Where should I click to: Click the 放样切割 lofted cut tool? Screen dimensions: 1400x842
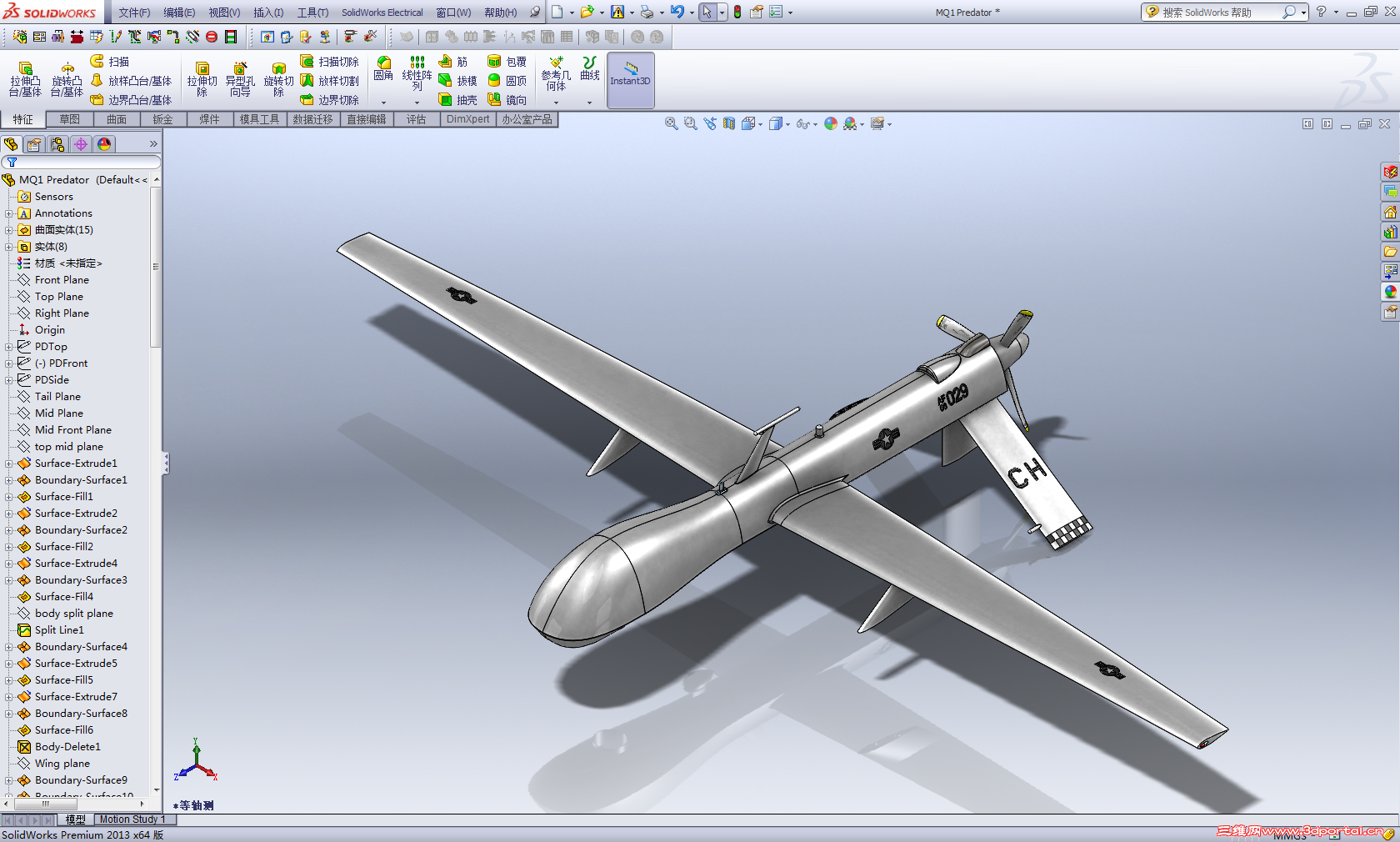[330, 81]
